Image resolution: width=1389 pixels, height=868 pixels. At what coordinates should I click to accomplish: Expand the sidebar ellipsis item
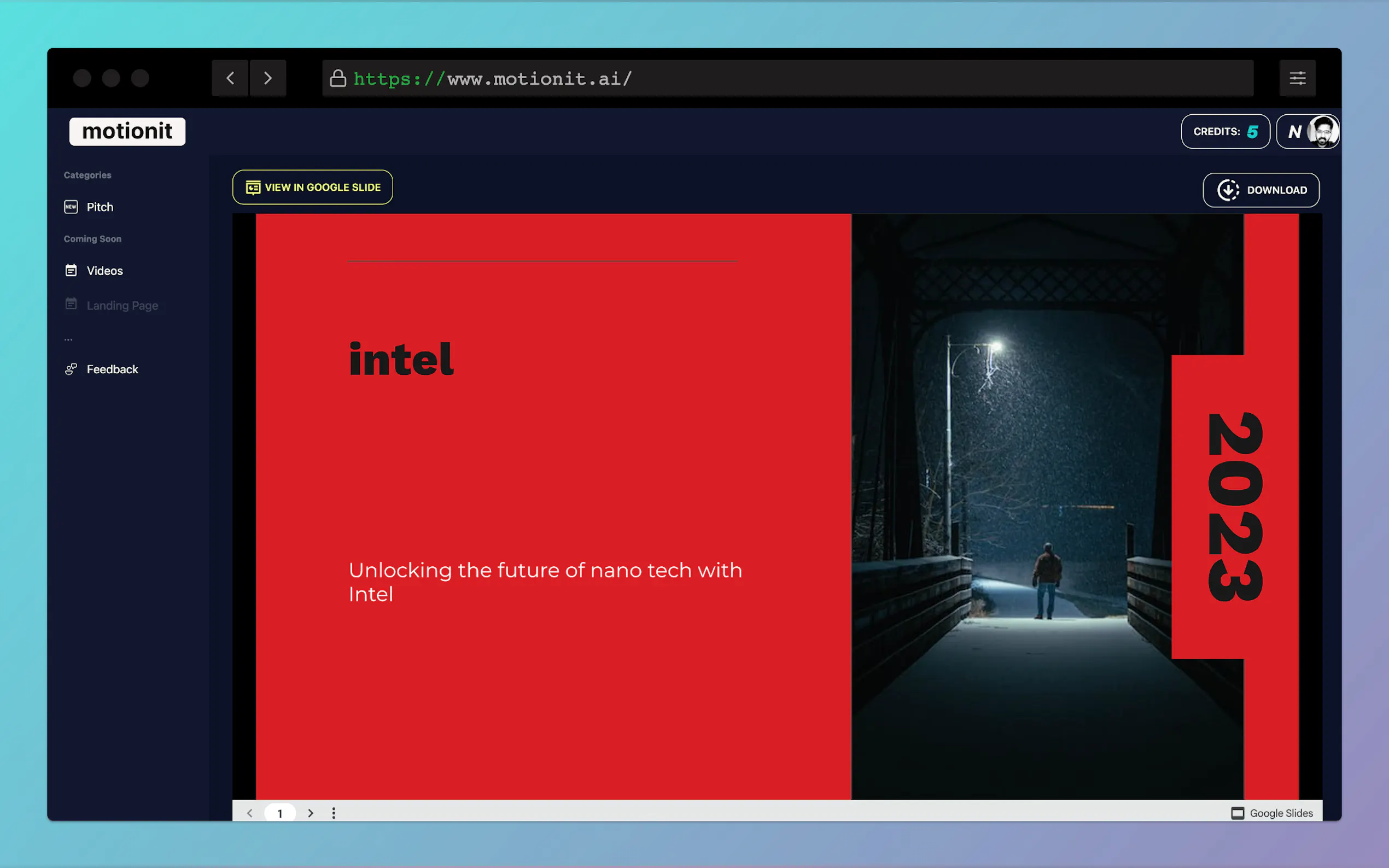click(68, 339)
